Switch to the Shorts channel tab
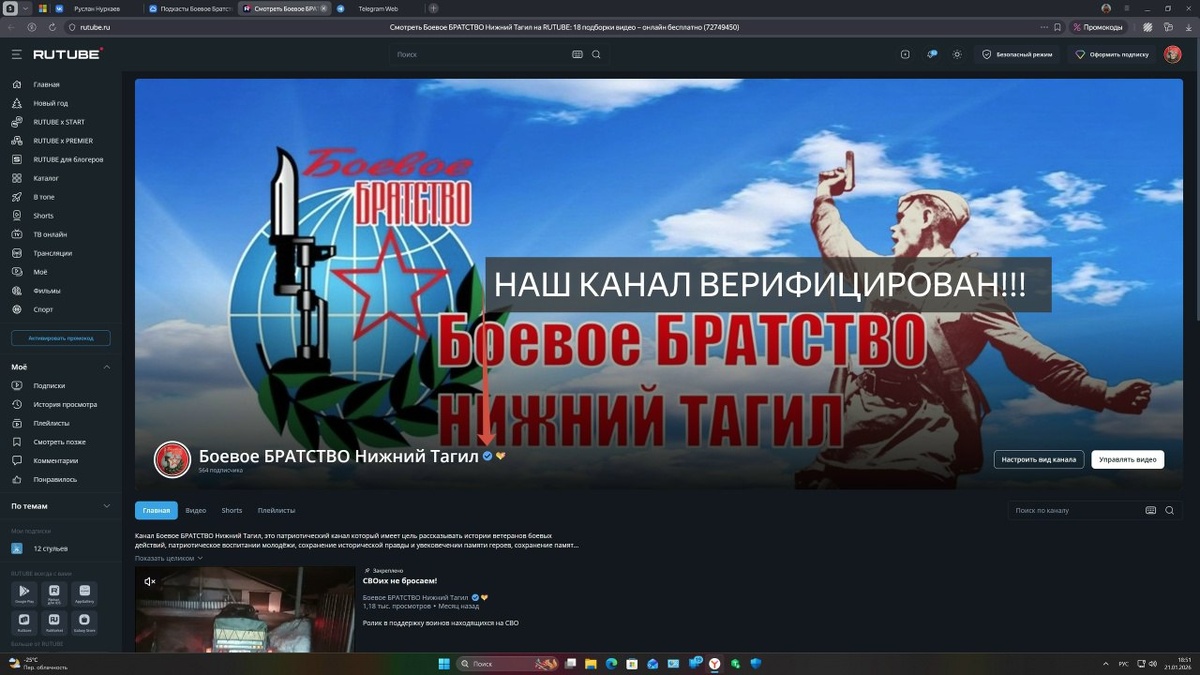The width and height of the screenshot is (1200, 675). (x=232, y=510)
